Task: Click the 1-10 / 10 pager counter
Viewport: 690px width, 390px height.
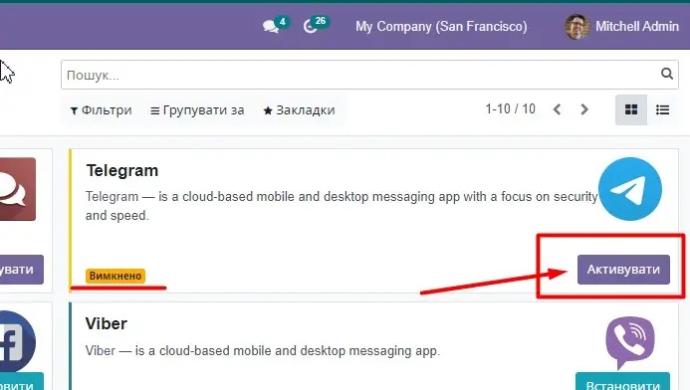Action: coord(510,109)
